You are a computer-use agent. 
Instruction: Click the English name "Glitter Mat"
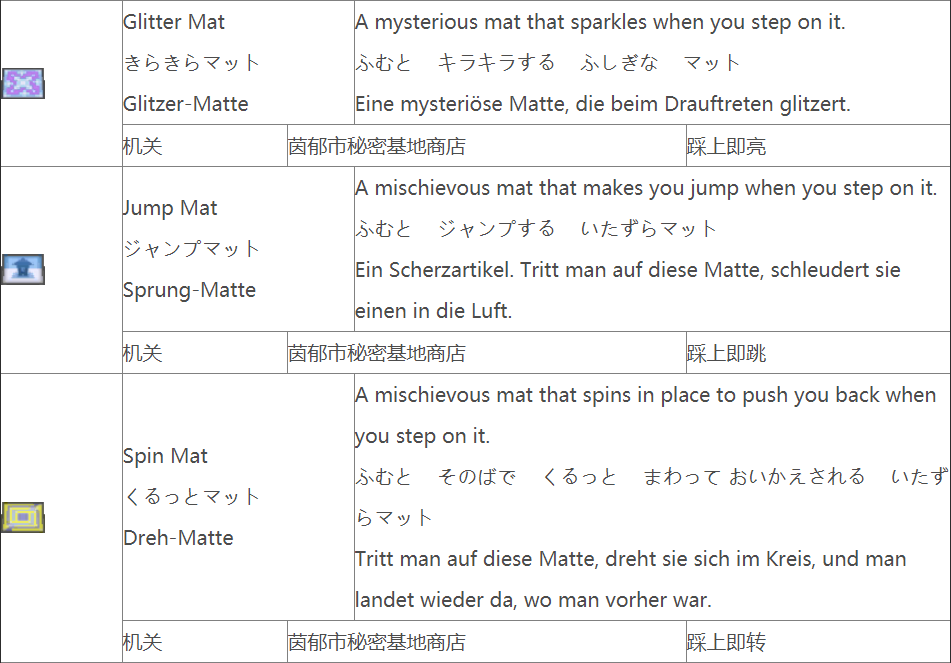coord(174,22)
